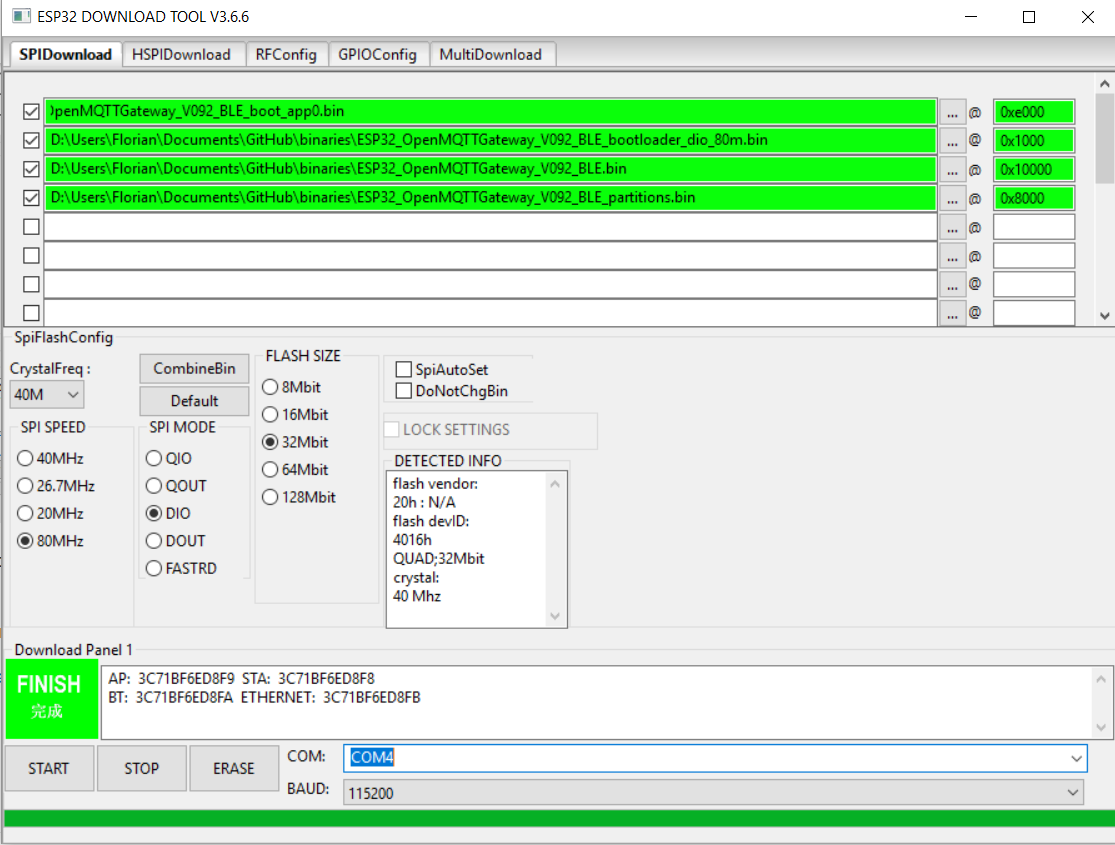The image size is (1115, 845).
Task: Open the CrystalFreq dropdown
Action: [75, 395]
